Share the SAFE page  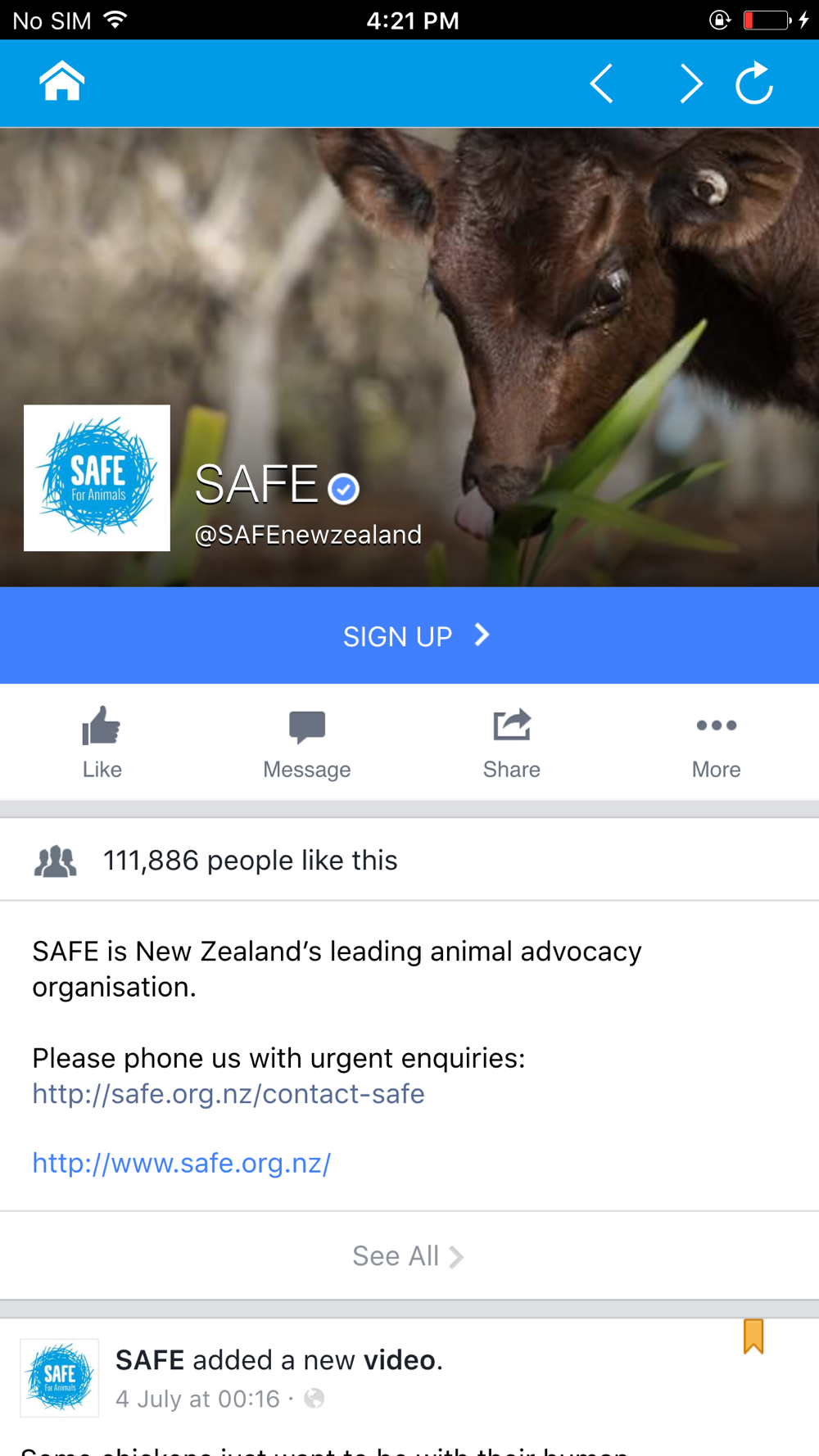(512, 743)
